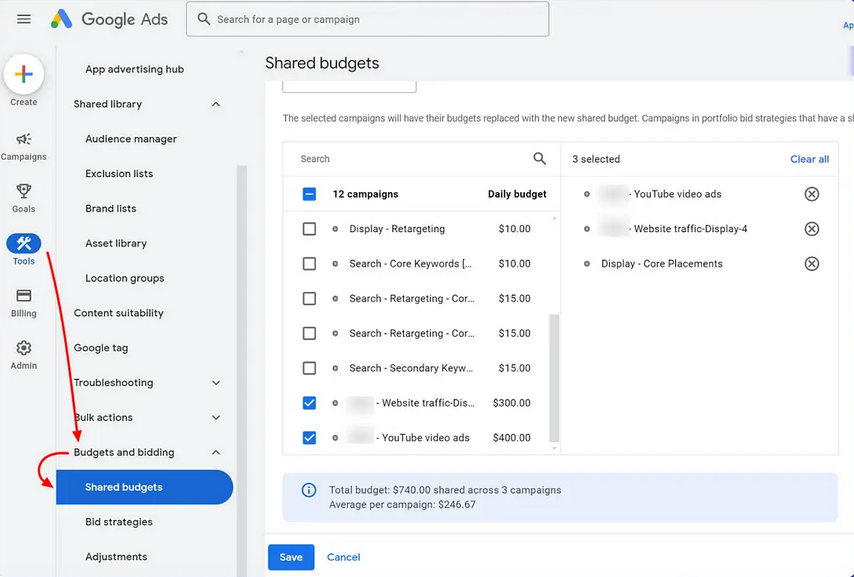The image size is (854, 577).
Task: Expand the Bulk actions section
Action: click(x=215, y=417)
